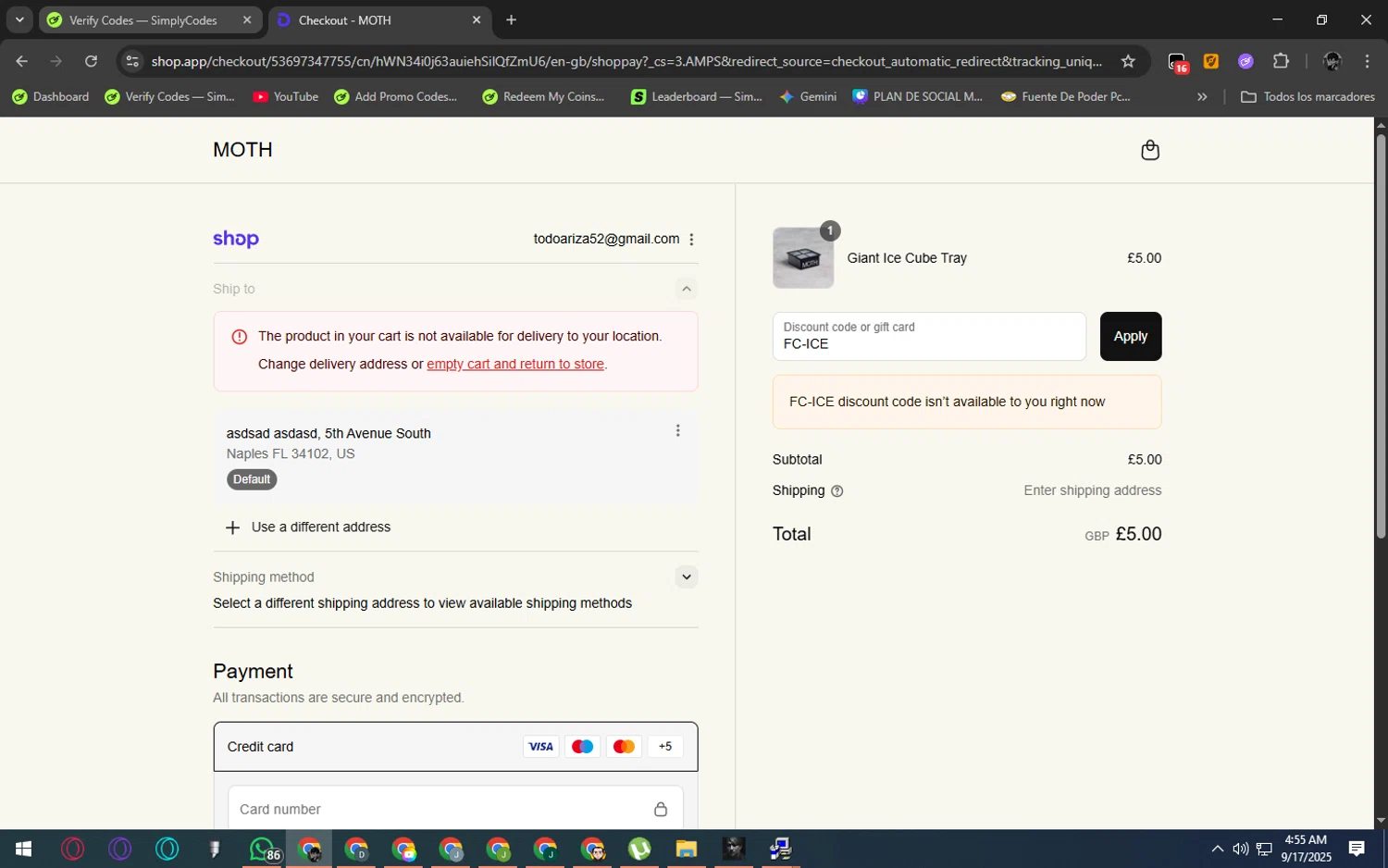The image size is (1388, 868).
Task: Click todoariza52@gmail.com email text
Action: 606,239
